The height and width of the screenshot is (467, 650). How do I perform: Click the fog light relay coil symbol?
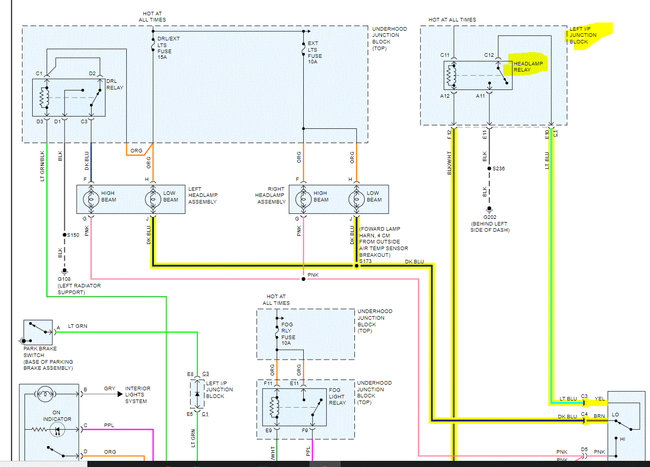pos(274,407)
